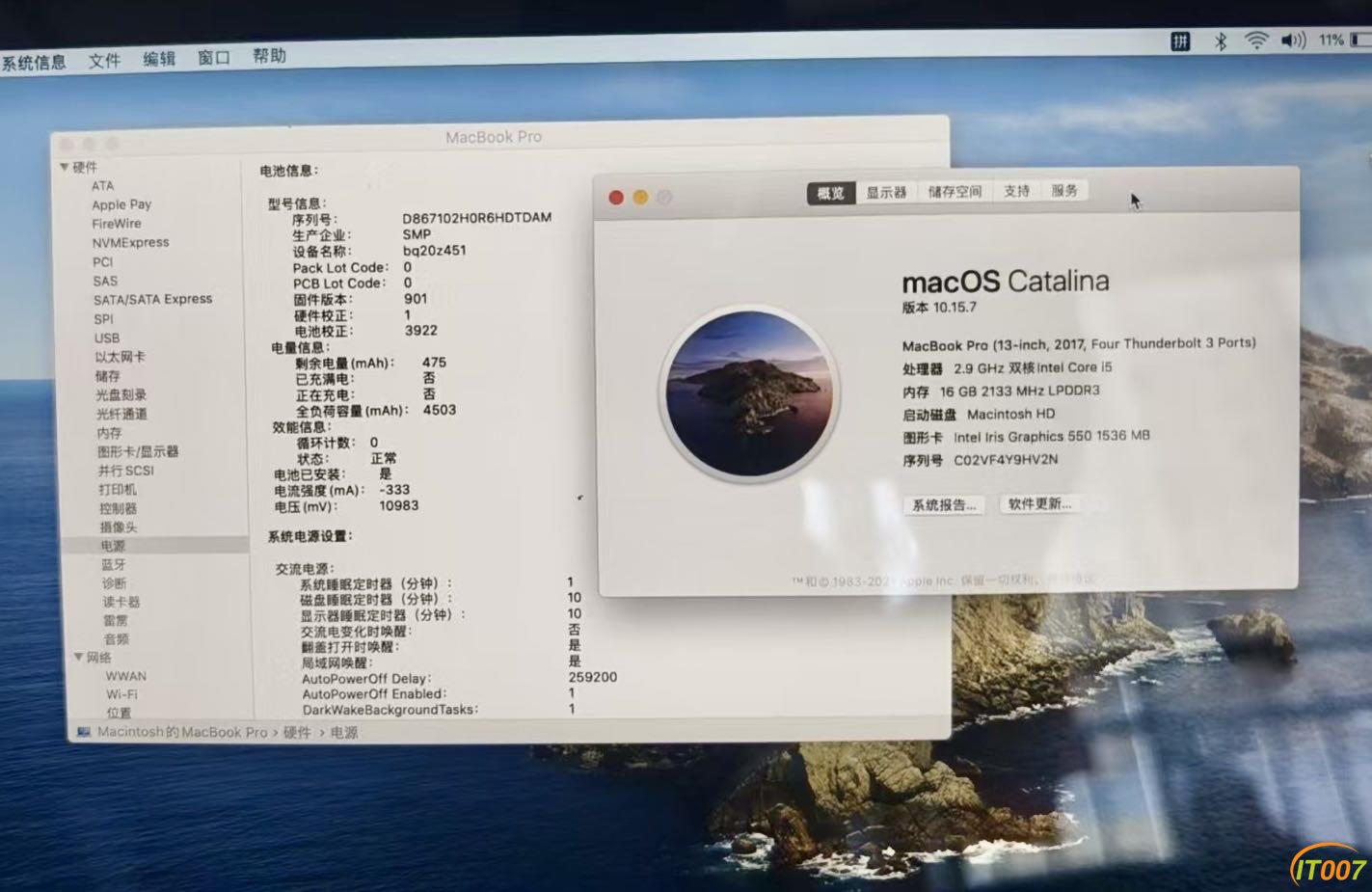Click the 版本 10.15.7 text
Screen dimensions: 1372x892
coord(939,308)
